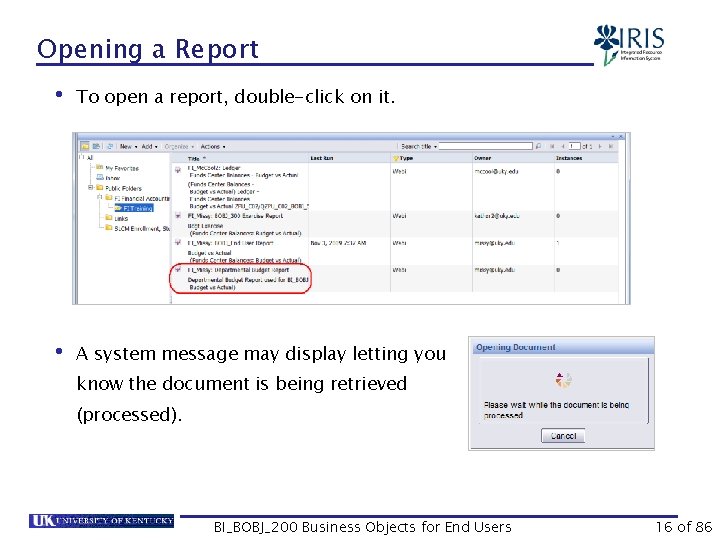This screenshot has height=540, width=720.
Task: Open the Add dropdown menu
Action: (149, 146)
